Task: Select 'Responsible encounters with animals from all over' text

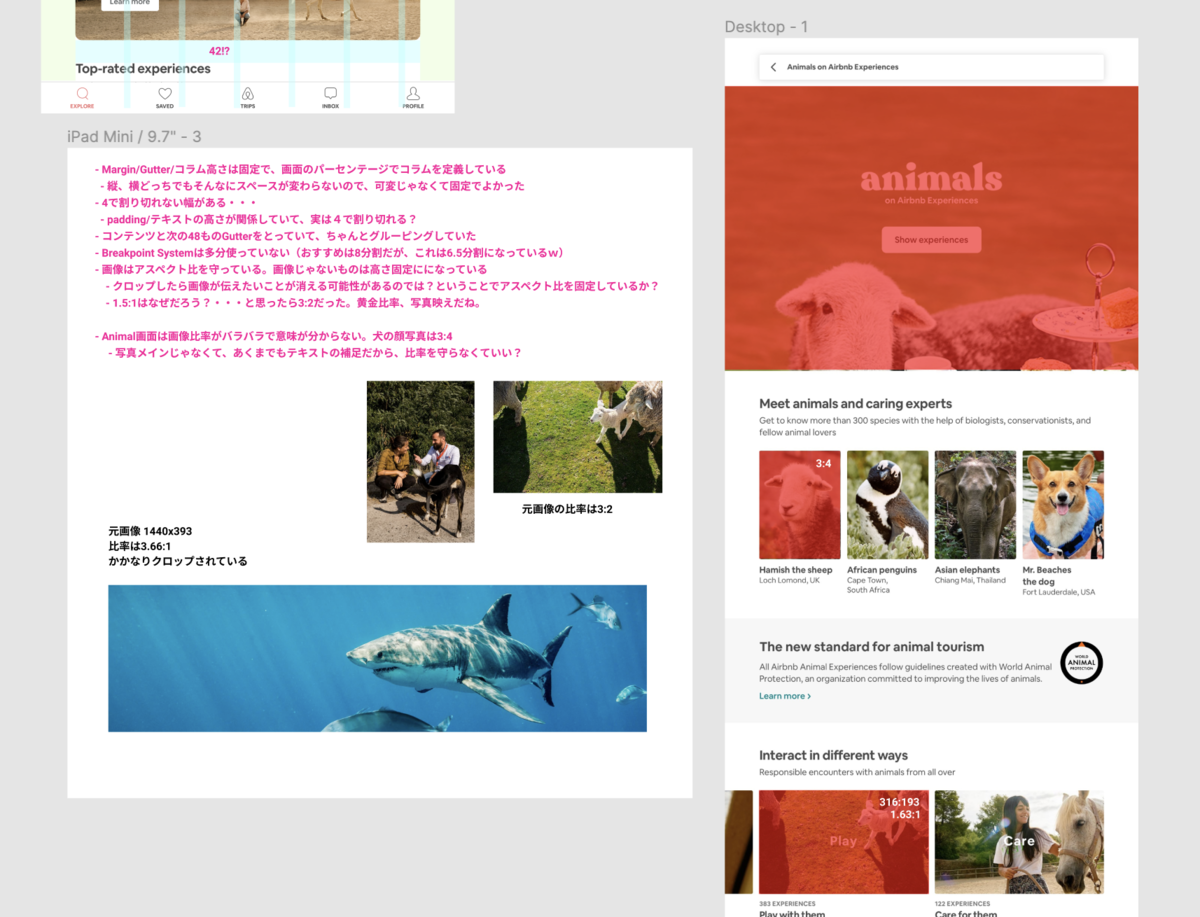Action: [857, 773]
